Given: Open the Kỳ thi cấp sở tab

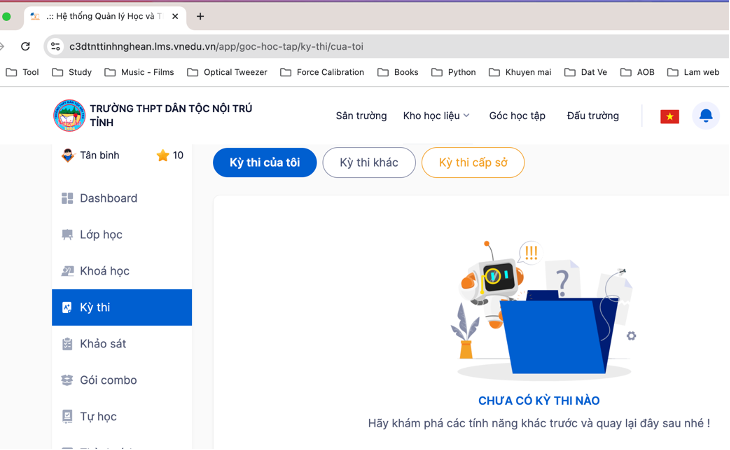Looking at the screenshot, I should [473, 163].
